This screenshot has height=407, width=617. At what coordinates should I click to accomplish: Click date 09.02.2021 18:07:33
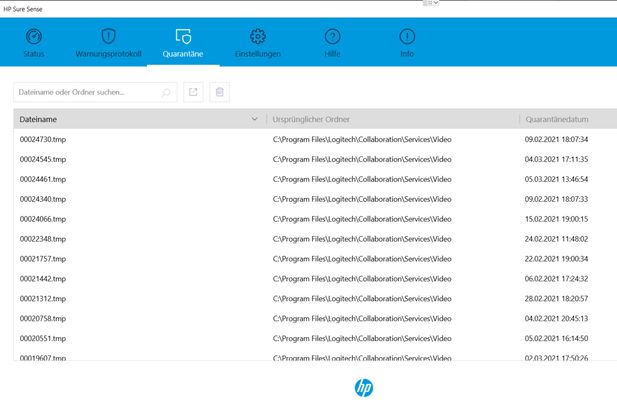[x=556, y=199]
